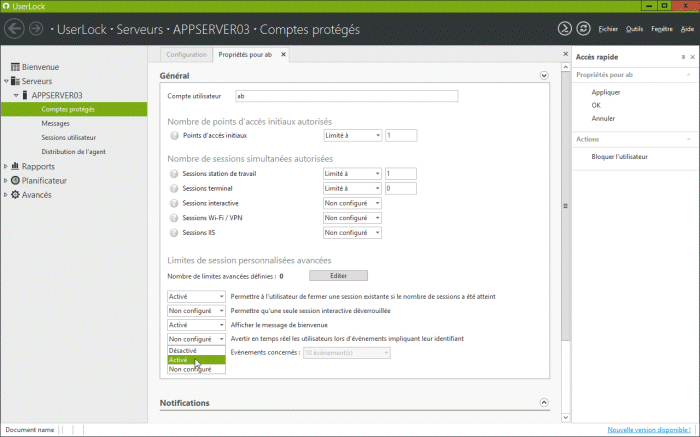Click Appliquer in Accès rapide
The image size is (700, 437).
[x=606, y=92]
